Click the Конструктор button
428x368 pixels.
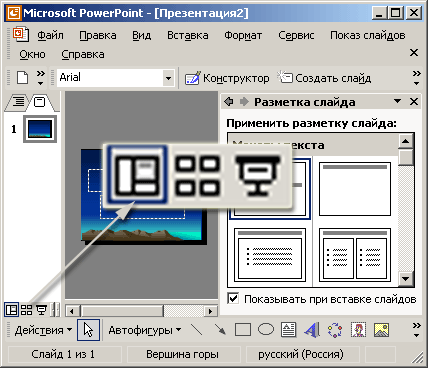pyautogui.click(x=227, y=78)
